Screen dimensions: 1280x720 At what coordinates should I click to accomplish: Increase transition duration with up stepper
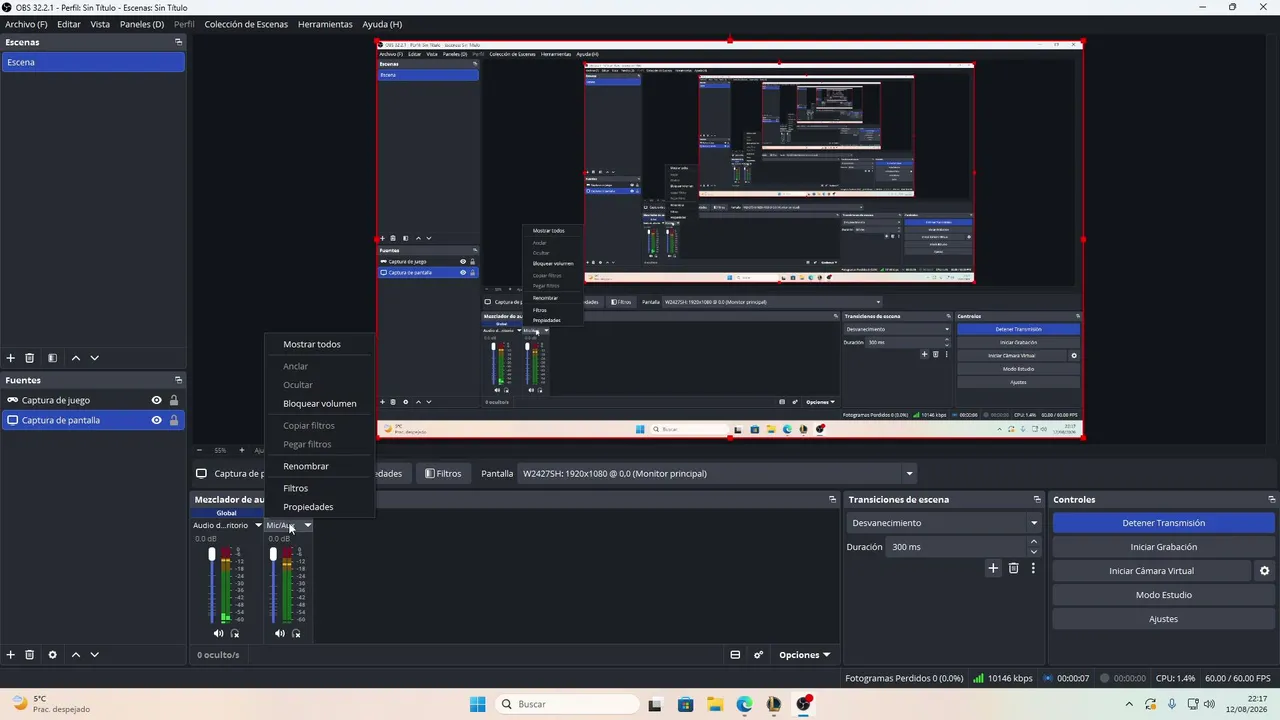pos(1034,542)
